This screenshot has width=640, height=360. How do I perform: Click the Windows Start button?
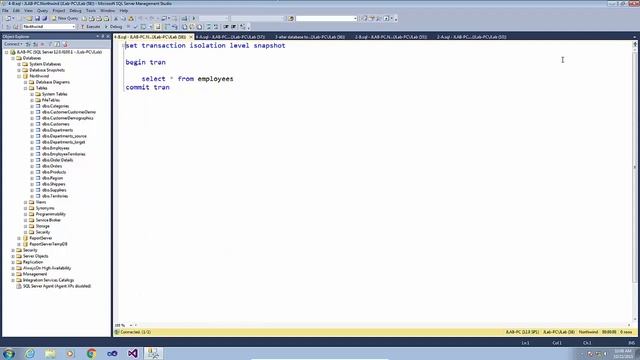[9, 353]
